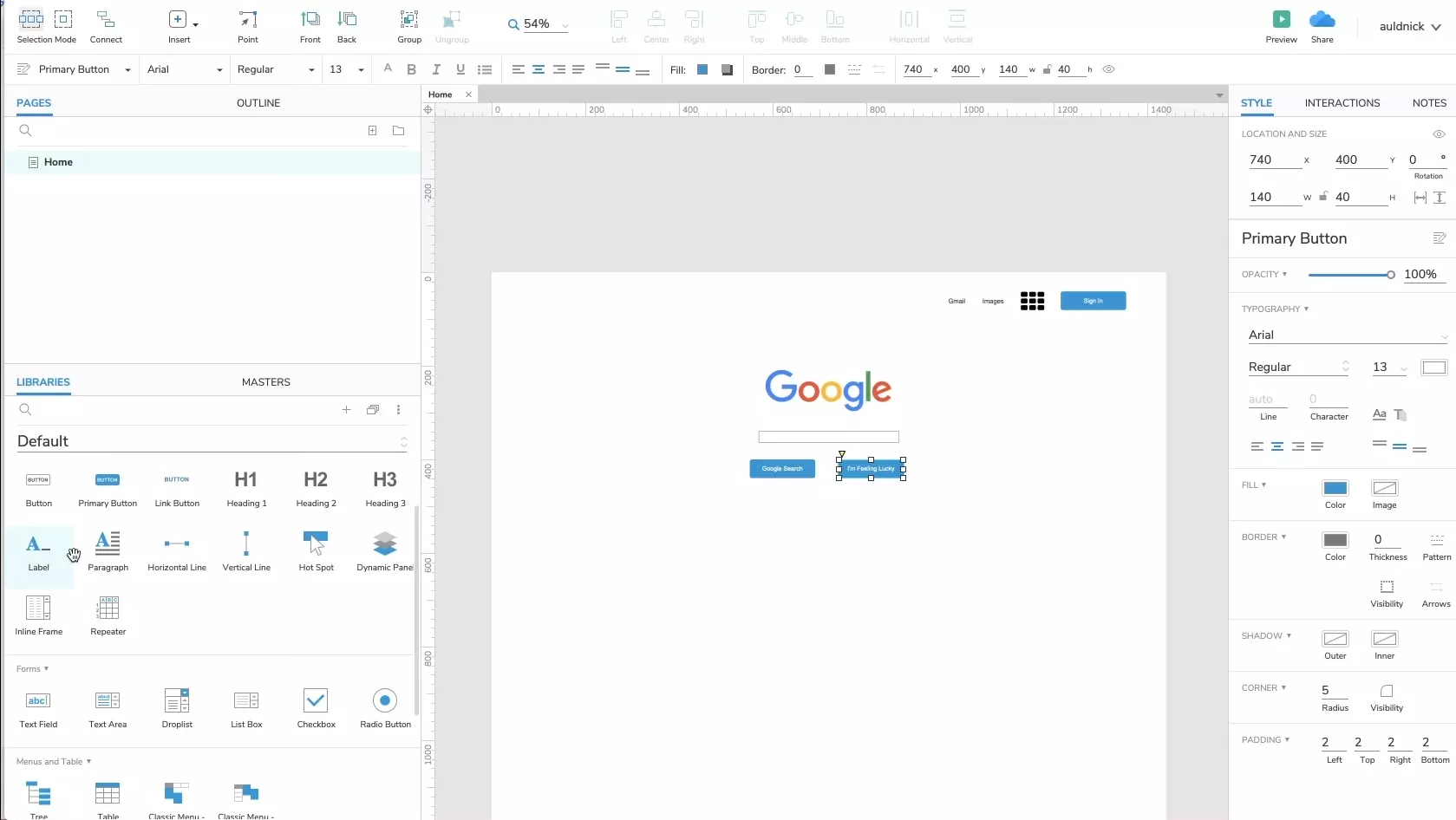Click the I'm Feeling Lucky canvas button
The width and height of the screenshot is (1456, 820).
coord(871,469)
